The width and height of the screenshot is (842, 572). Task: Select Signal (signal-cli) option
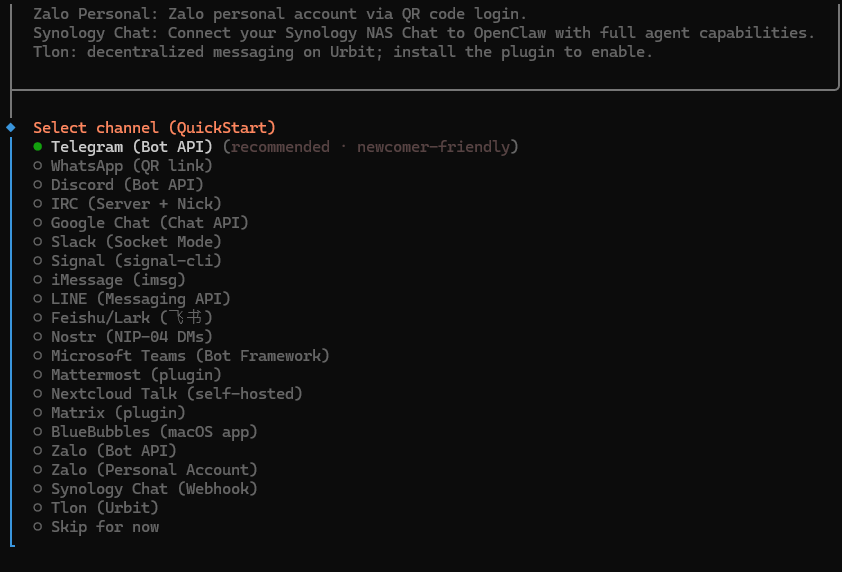[x=136, y=261]
